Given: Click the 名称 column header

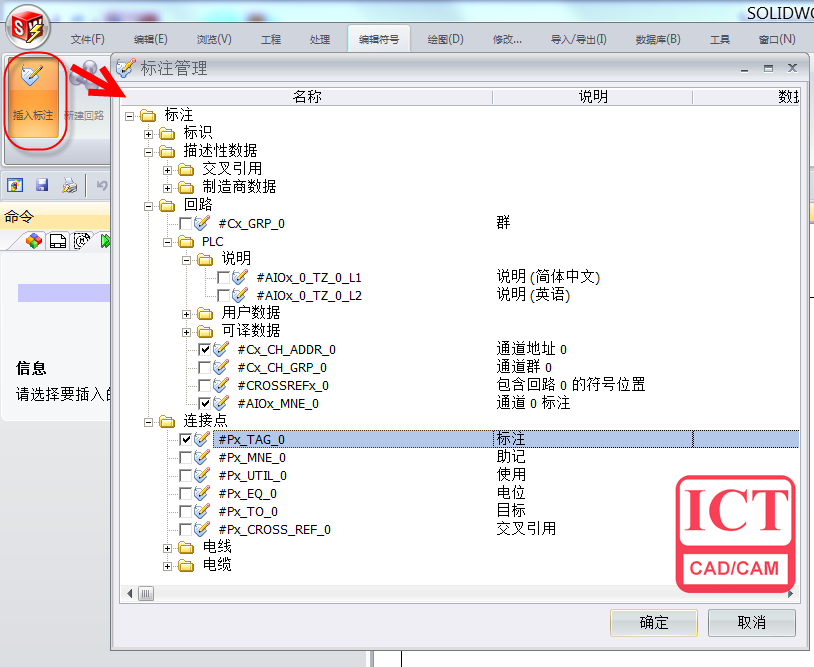Looking at the screenshot, I should click(x=307, y=97).
